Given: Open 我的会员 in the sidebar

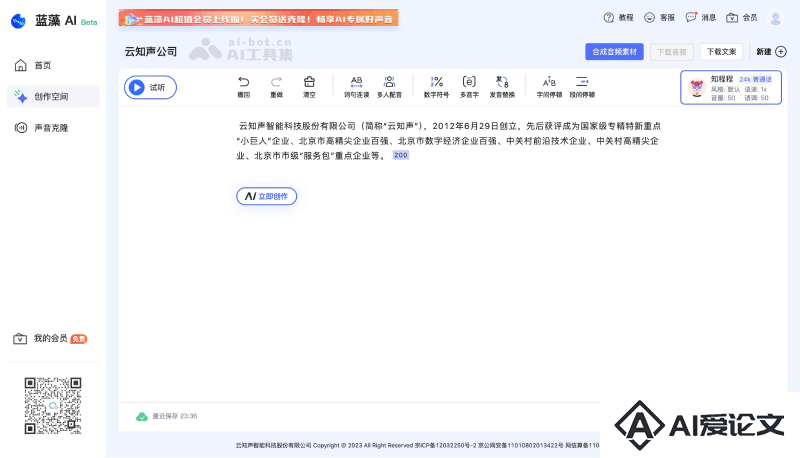Looking at the screenshot, I should [x=50, y=339].
